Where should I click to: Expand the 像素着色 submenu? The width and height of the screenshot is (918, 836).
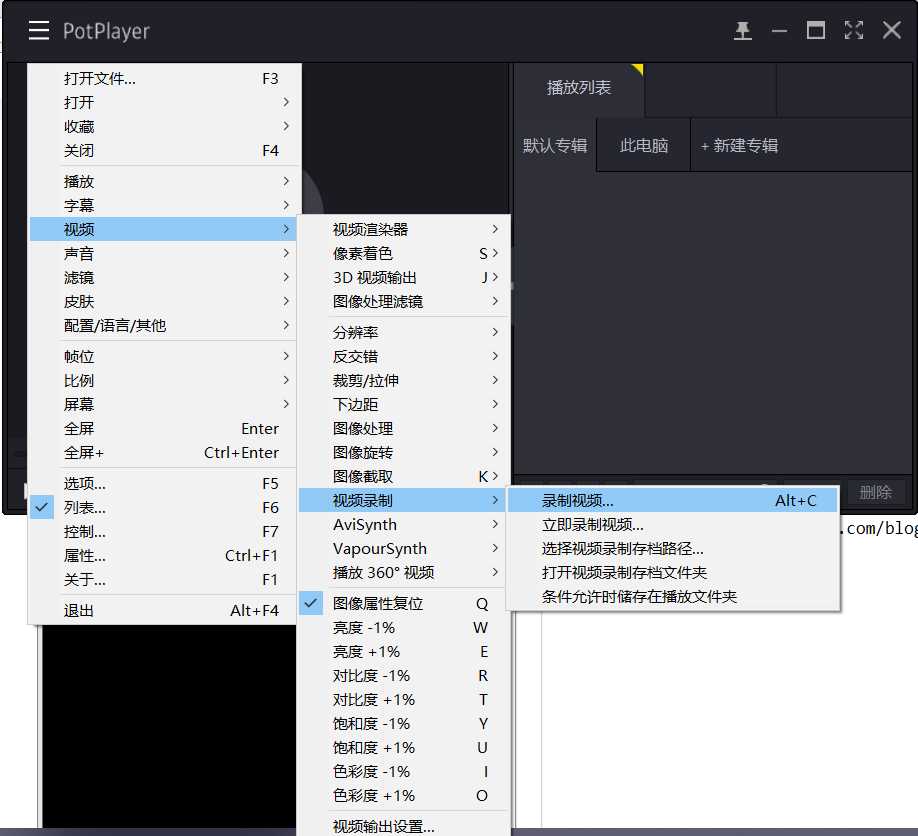(403, 253)
